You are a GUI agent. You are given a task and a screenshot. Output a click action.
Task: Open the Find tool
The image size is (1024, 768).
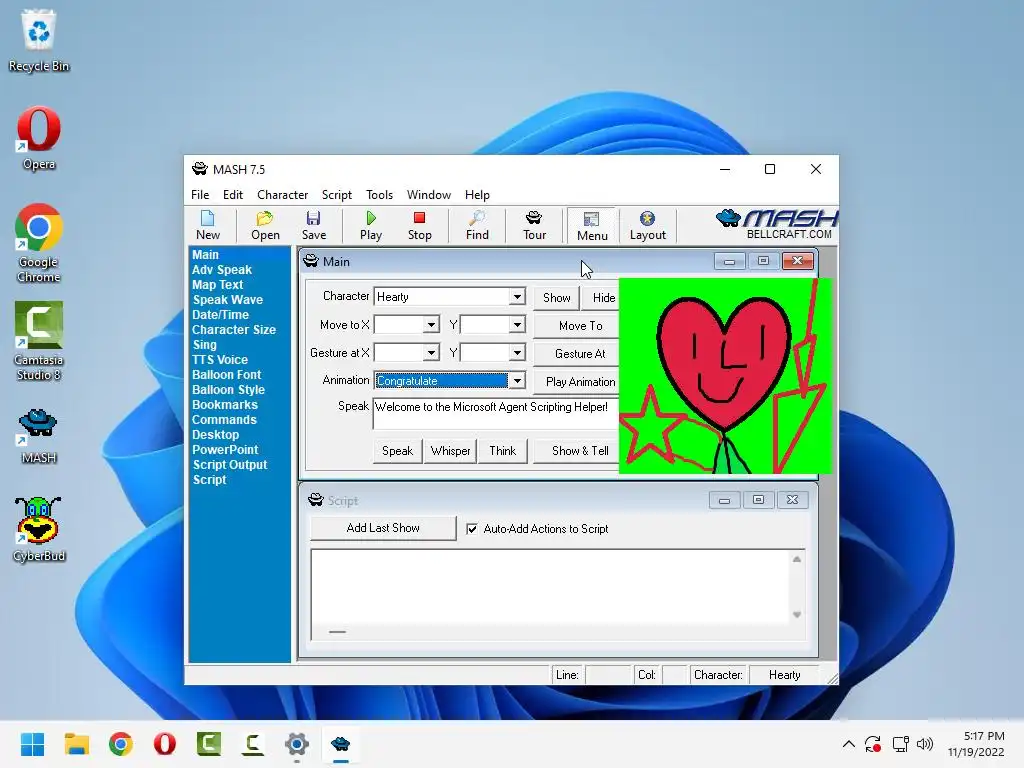pos(477,225)
